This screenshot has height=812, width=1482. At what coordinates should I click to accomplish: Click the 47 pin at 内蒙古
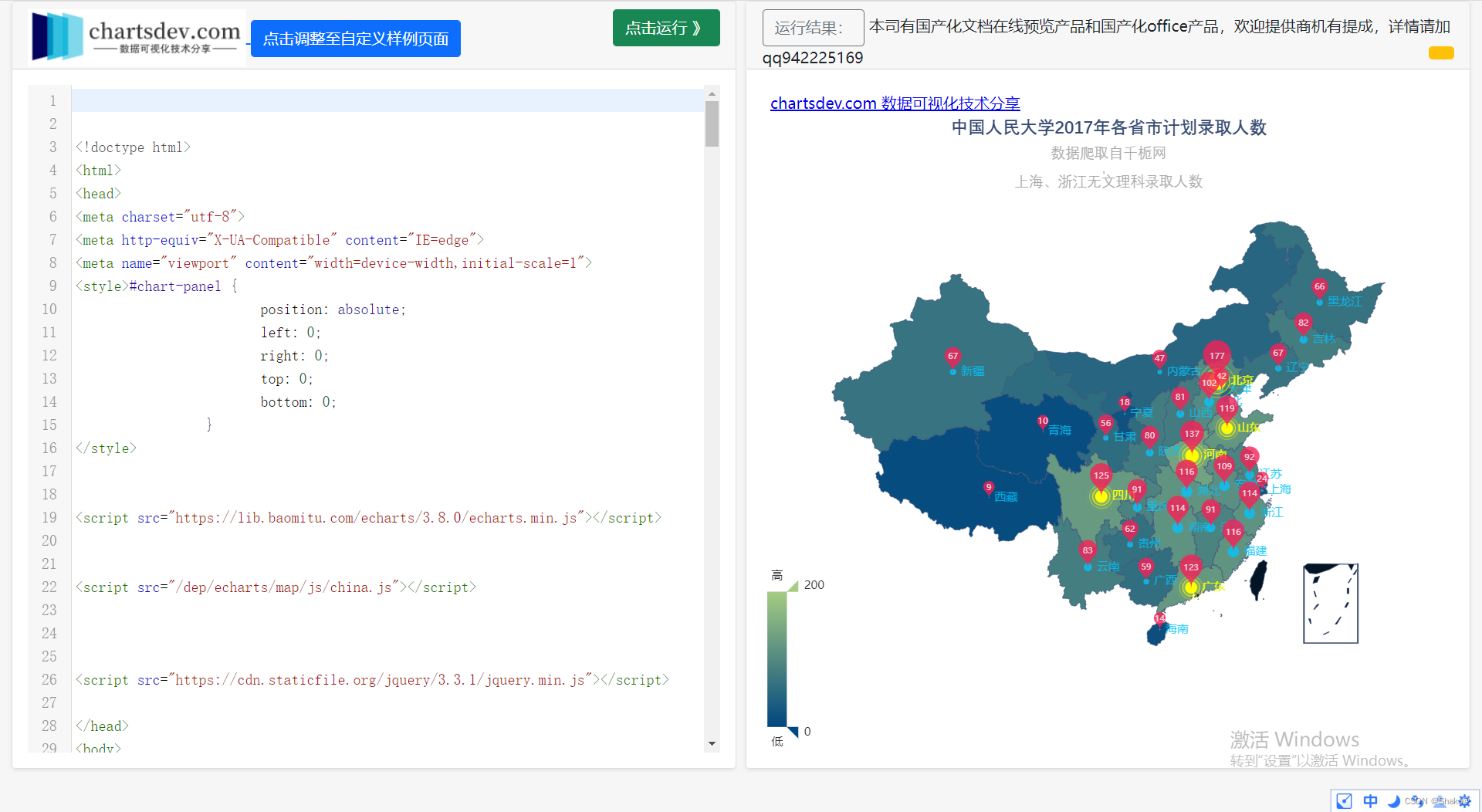1159,360
